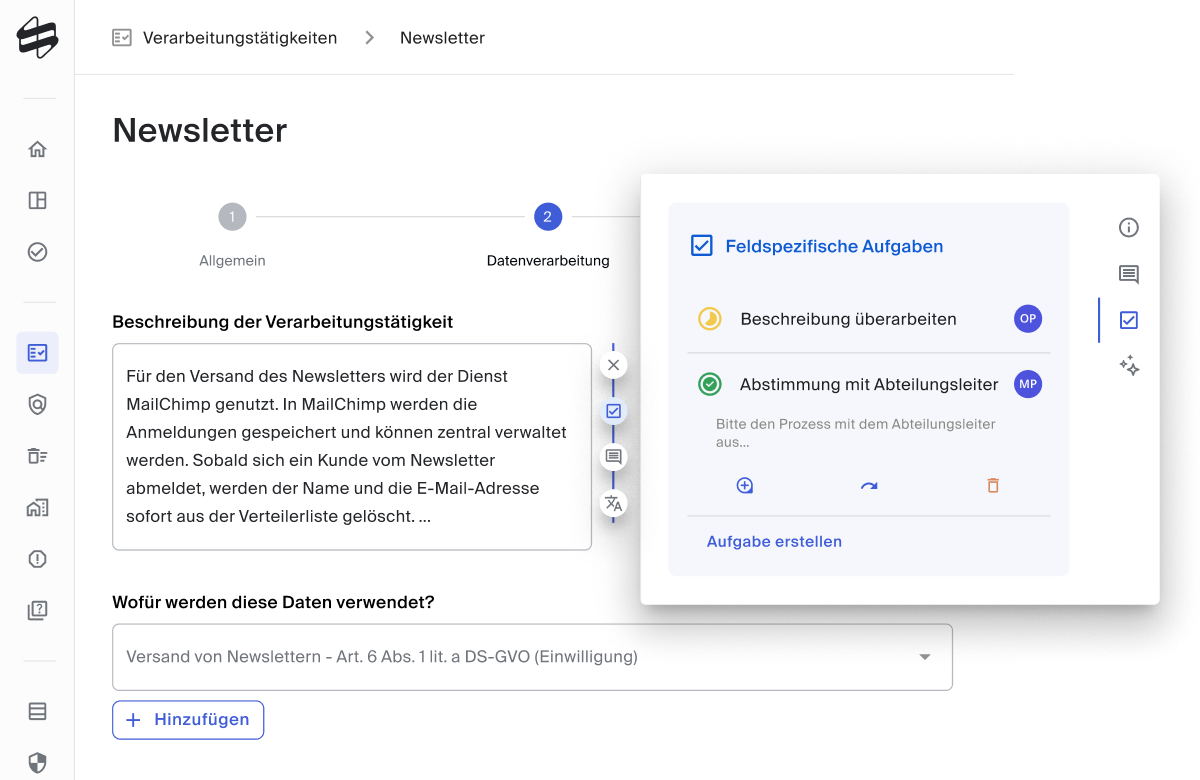Click the label Wofür werden diese Daten verwendet?
The image size is (1200, 780).
273,602
